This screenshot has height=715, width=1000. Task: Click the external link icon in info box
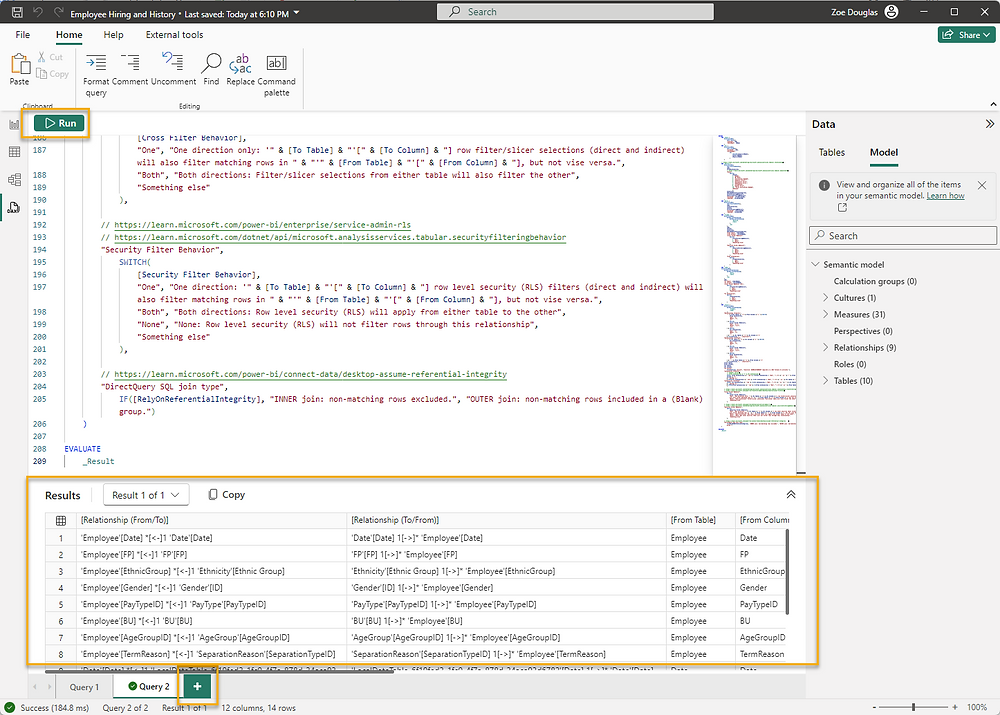pos(842,208)
